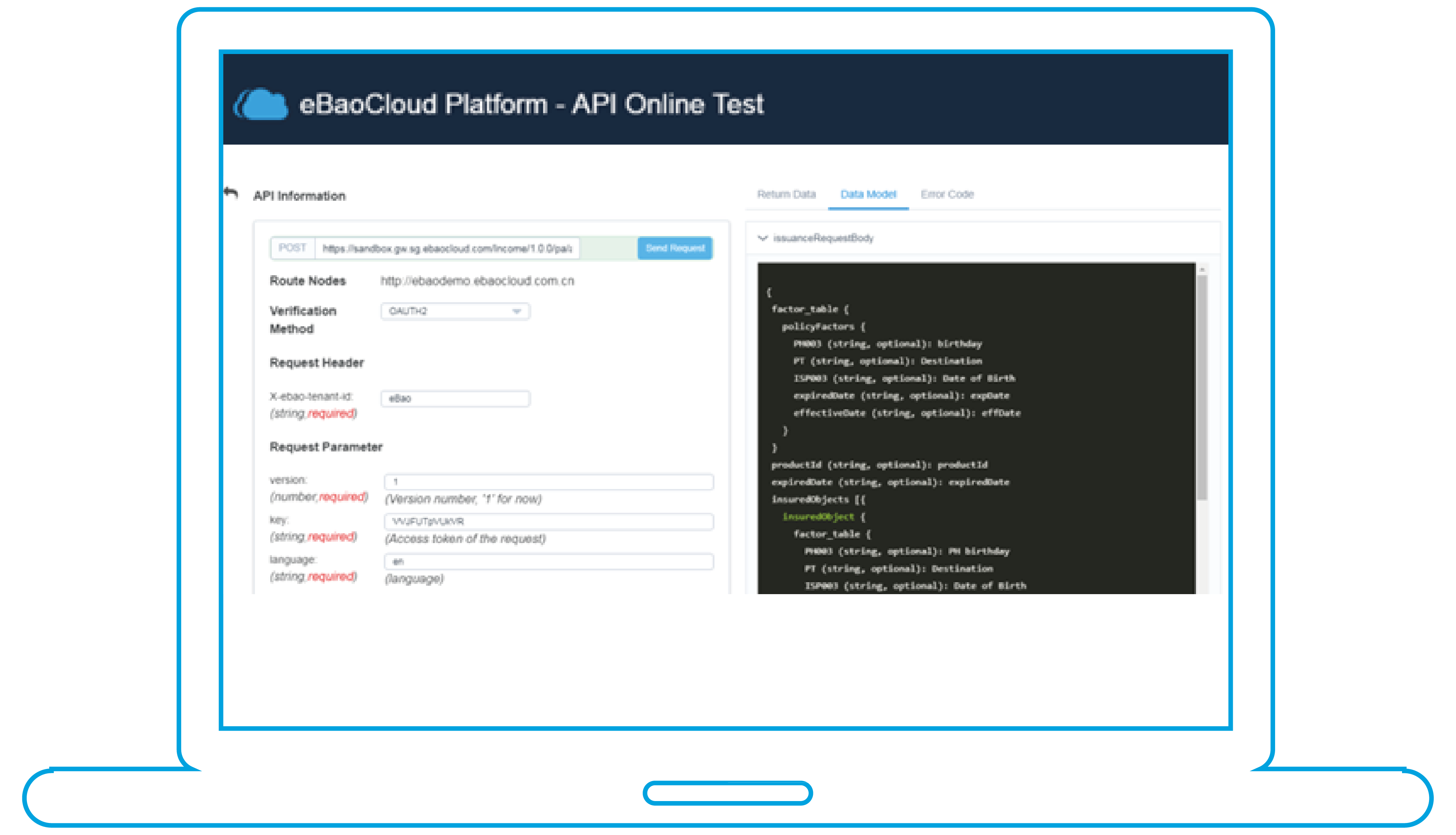Click the 'Request Header' label
The height and width of the screenshot is (835, 1456).
point(316,363)
